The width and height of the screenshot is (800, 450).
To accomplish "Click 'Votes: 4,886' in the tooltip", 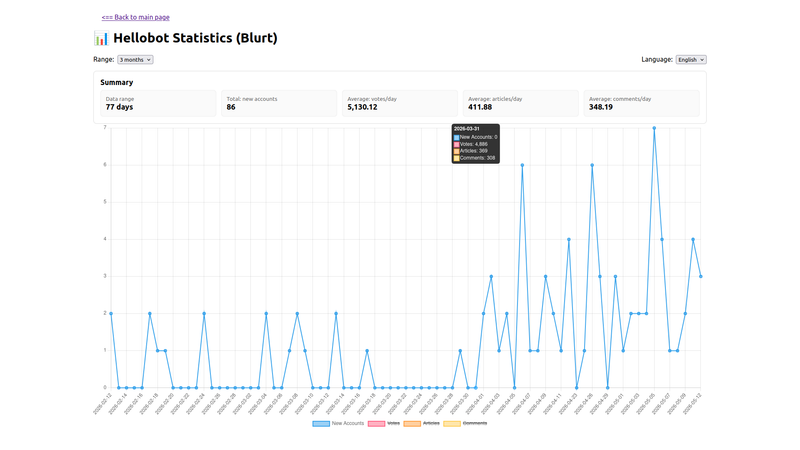I will pos(473,144).
